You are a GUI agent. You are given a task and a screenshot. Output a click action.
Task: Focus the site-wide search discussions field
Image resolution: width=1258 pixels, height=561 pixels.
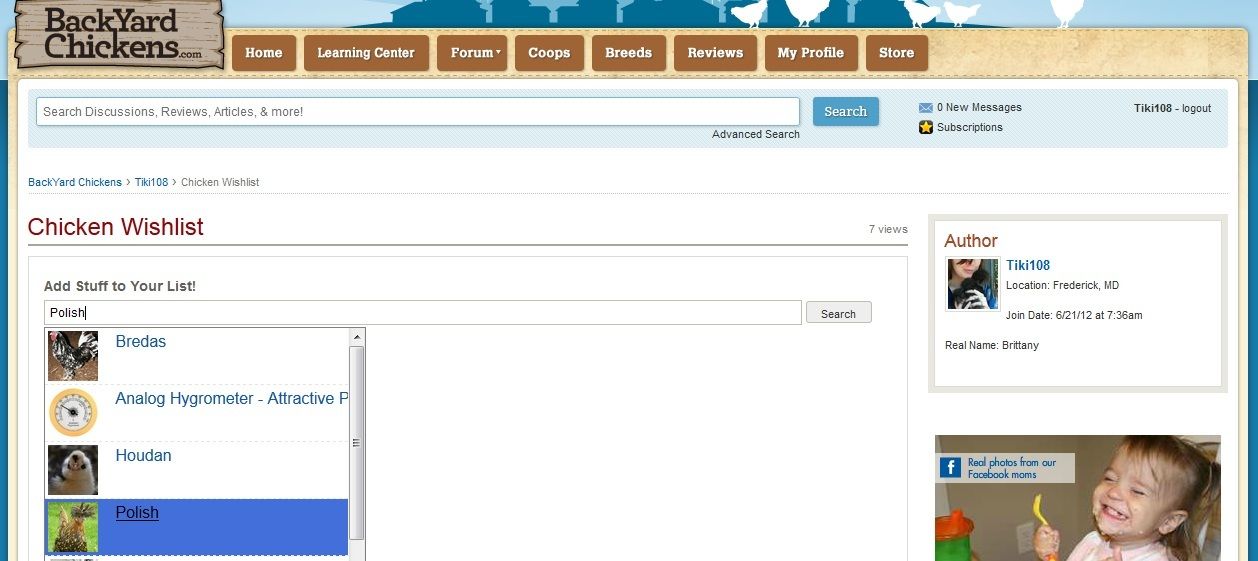(417, 112)
